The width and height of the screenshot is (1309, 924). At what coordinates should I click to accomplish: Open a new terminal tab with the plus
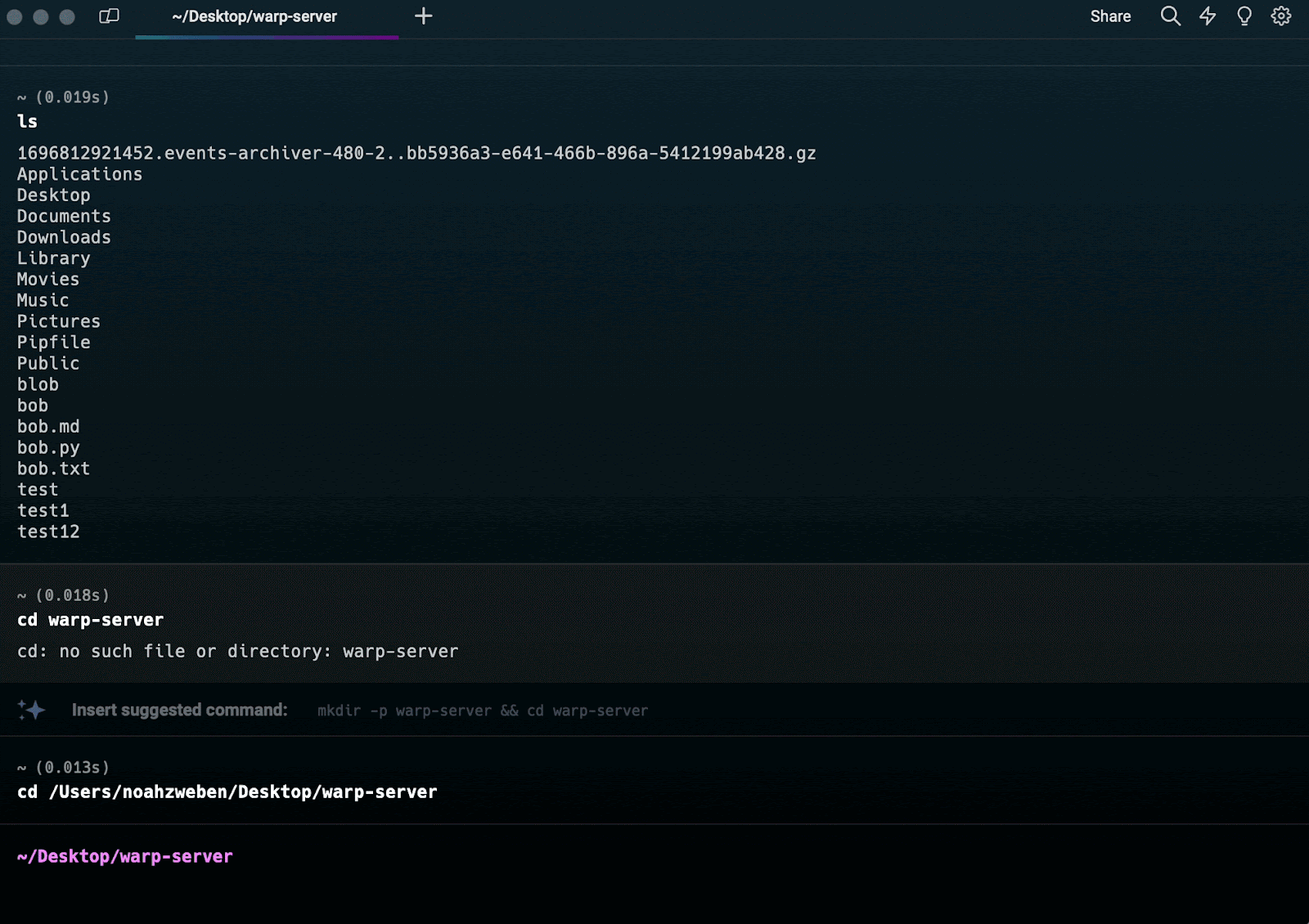point(424,15)
